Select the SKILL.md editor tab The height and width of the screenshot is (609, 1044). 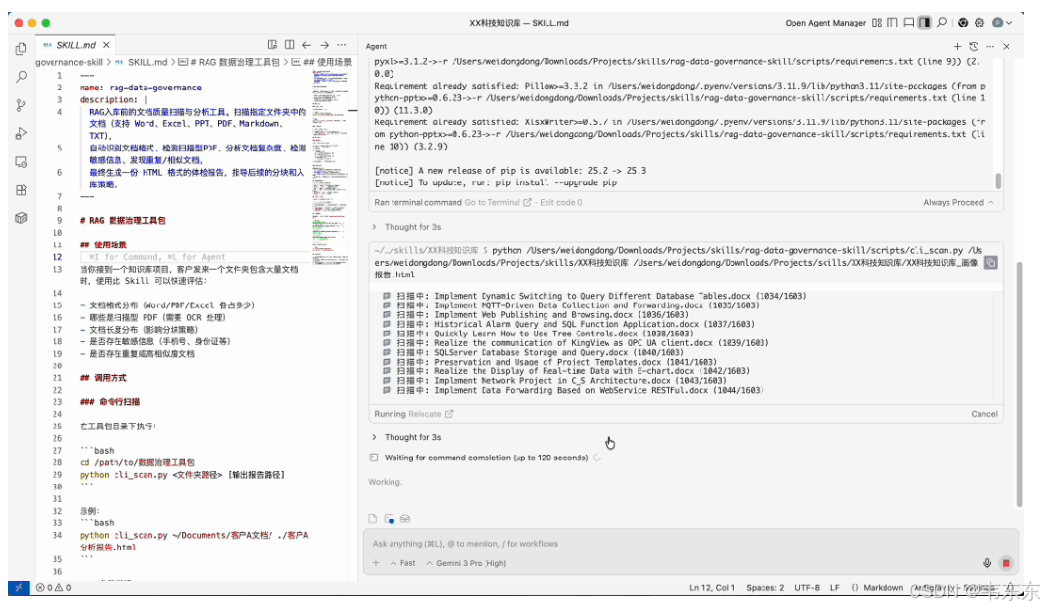(x=75, y=45)
